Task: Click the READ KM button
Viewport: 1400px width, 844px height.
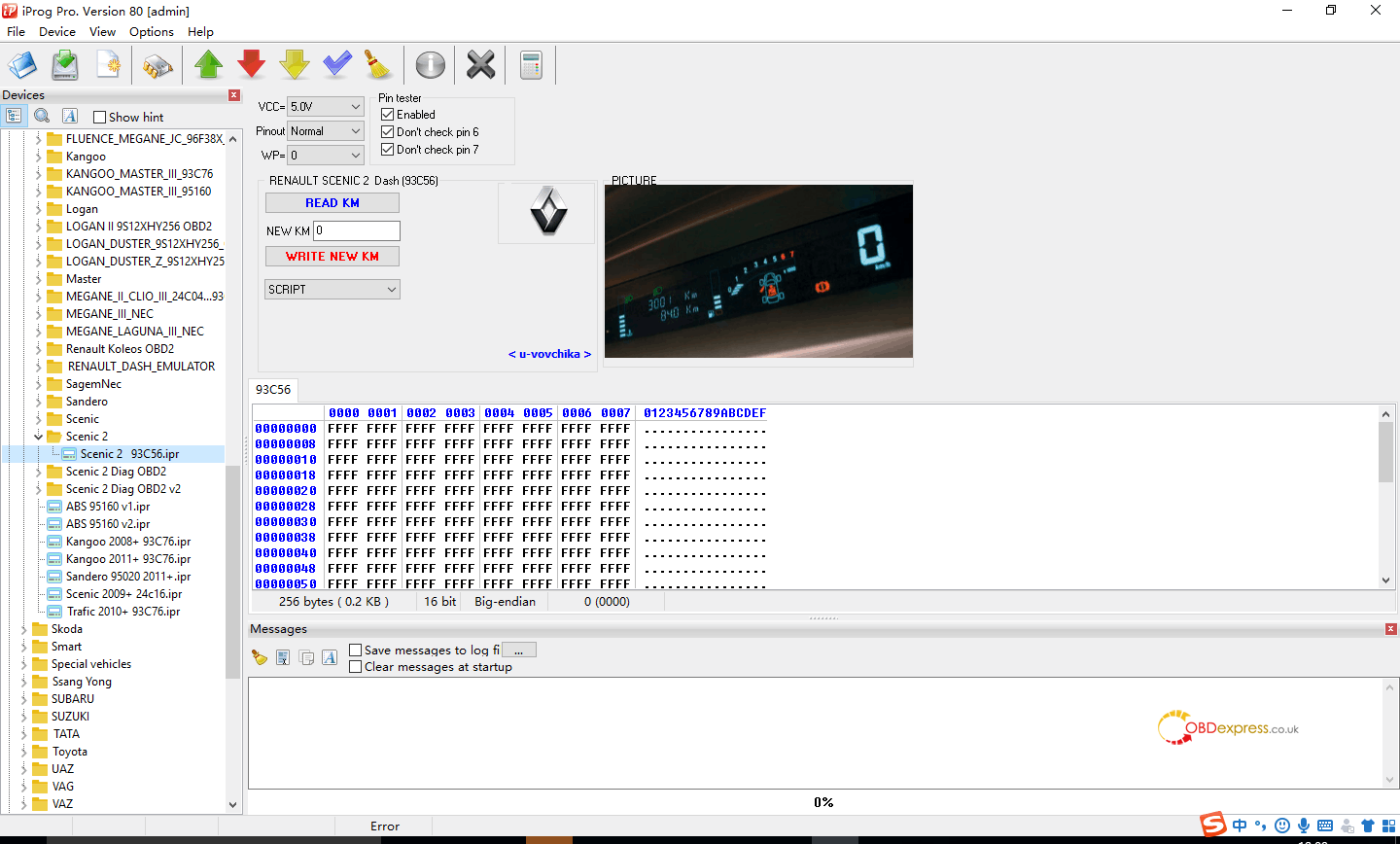Action: coord(332,203)
